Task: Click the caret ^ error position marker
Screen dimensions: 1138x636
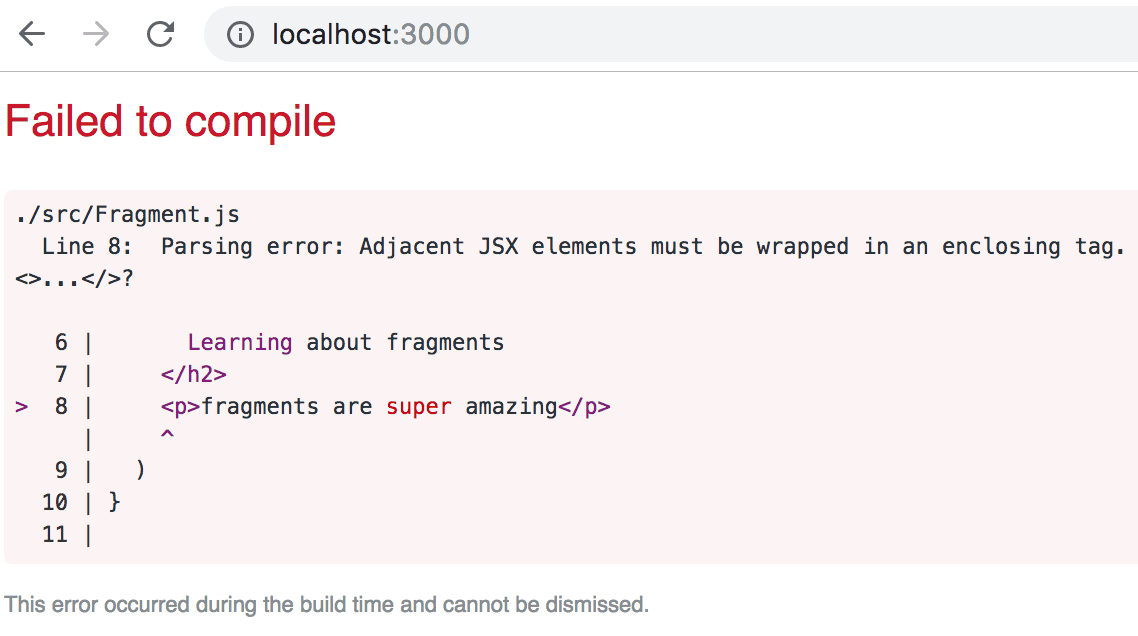Action: (167, 437)
